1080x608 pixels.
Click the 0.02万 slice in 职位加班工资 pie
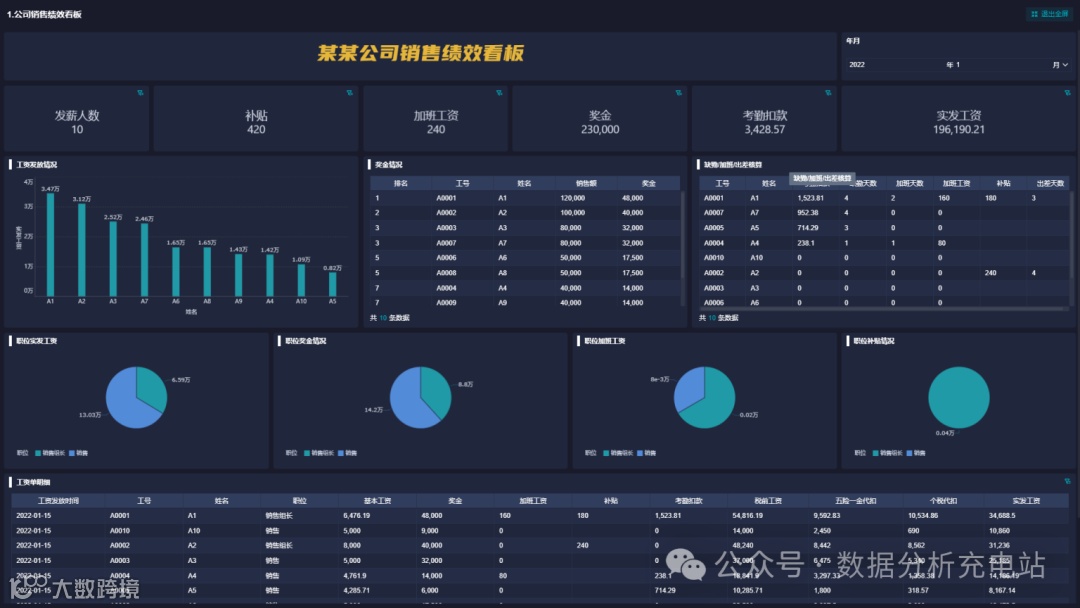[713, 403]
